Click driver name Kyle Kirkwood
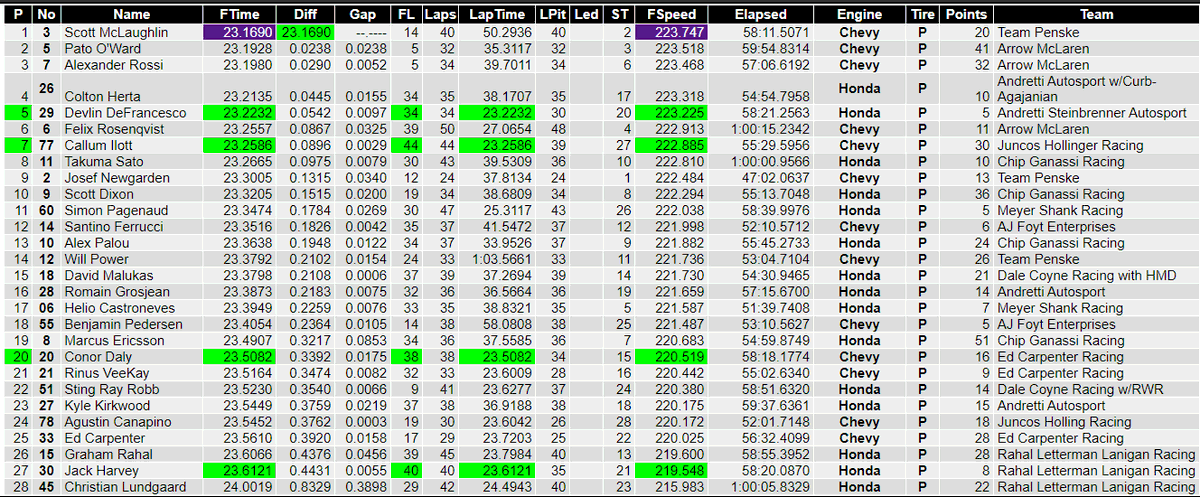Screen dimensions: 1200x497 (x=108, y=405)
